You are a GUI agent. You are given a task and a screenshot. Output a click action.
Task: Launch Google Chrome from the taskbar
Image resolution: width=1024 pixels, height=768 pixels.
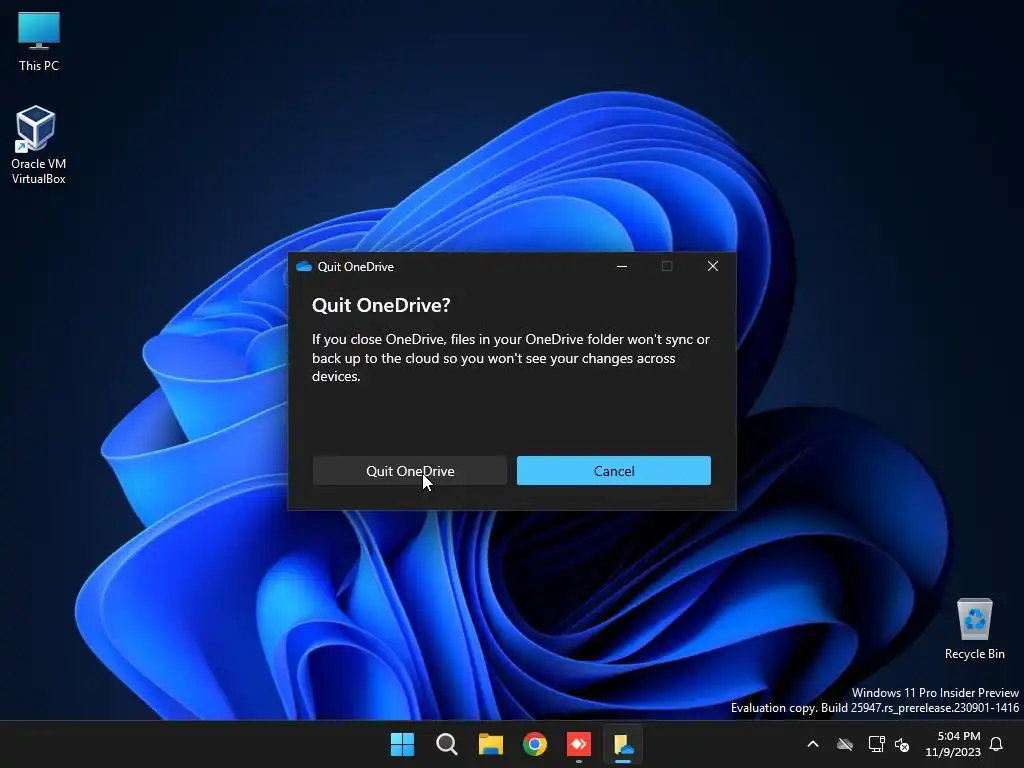click(535, 744)
